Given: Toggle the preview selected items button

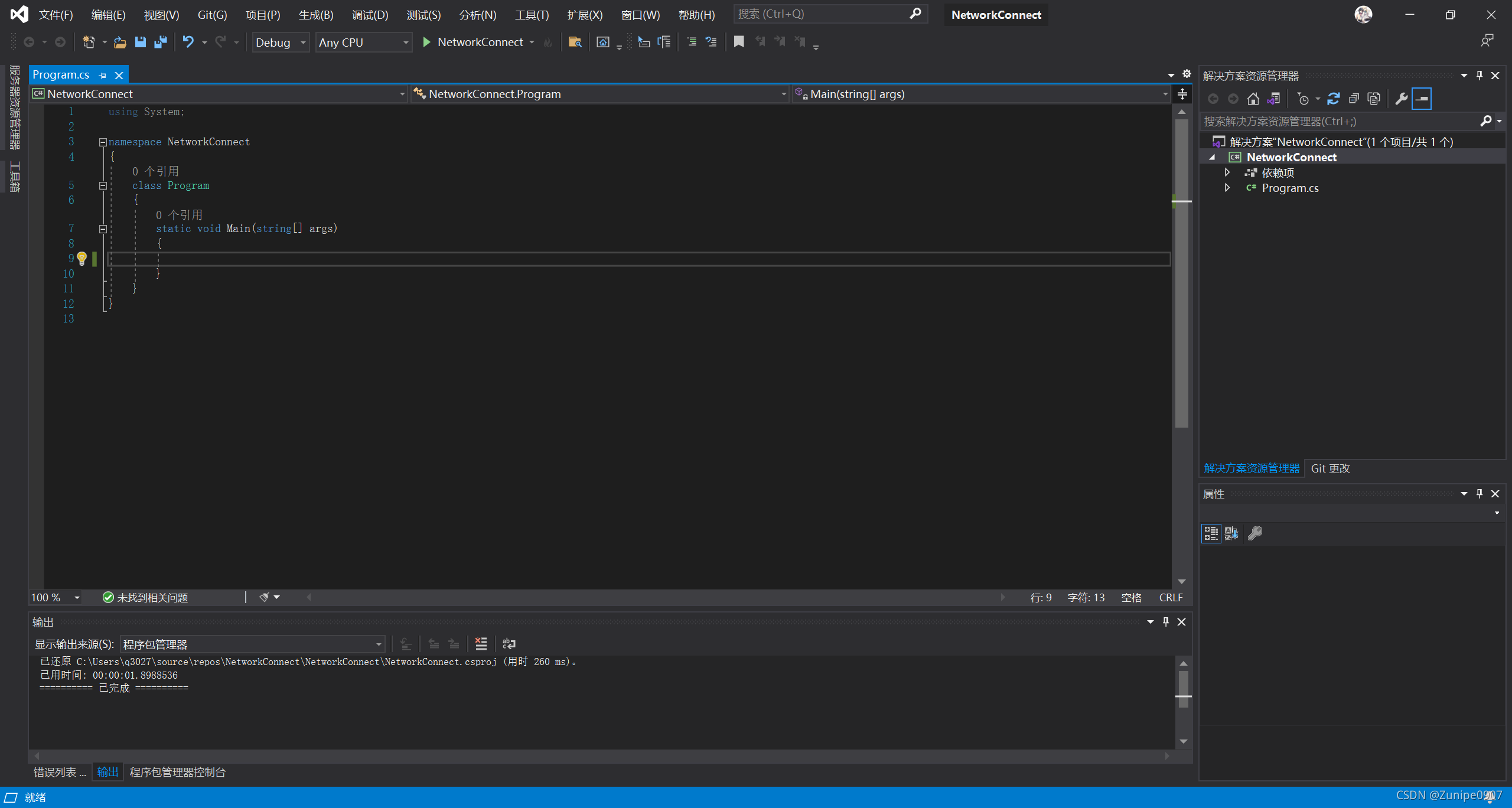Looking at the screenshot, I should tap(1421, 99).
